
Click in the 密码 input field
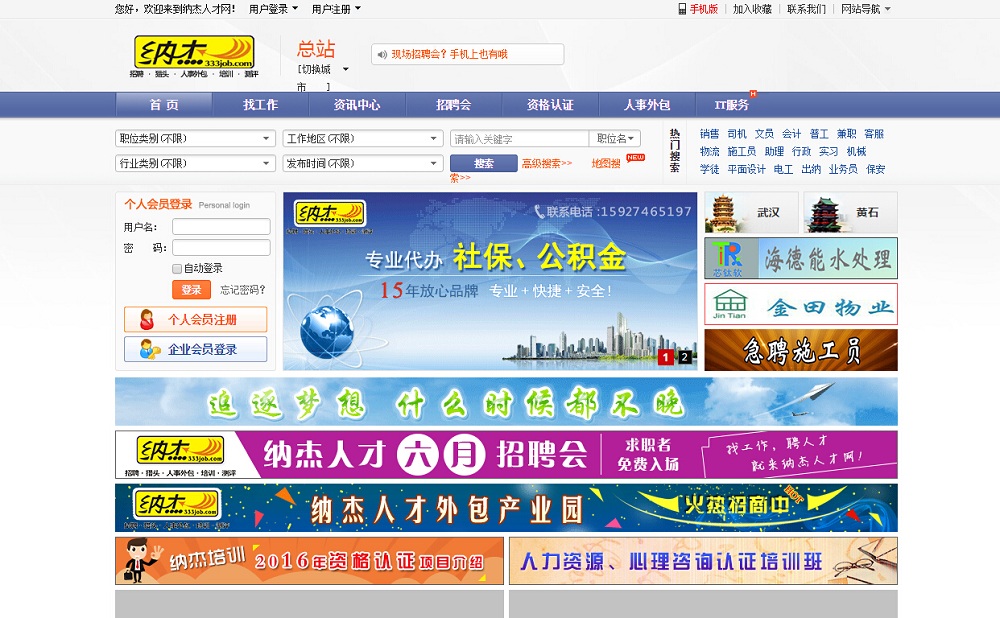(x=221, y=247)
